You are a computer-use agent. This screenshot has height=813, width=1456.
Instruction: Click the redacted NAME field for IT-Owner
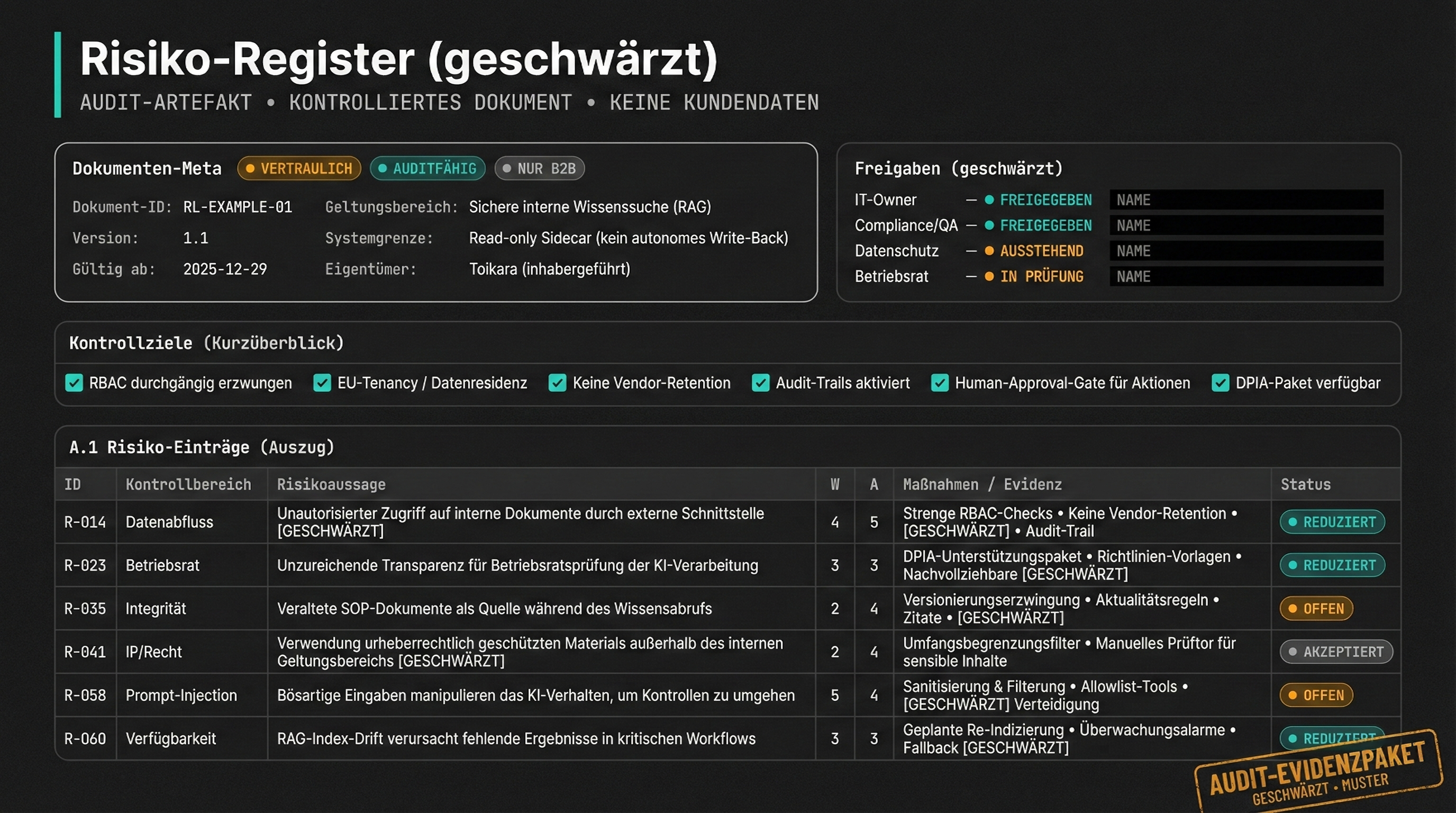pos(1246,200)
